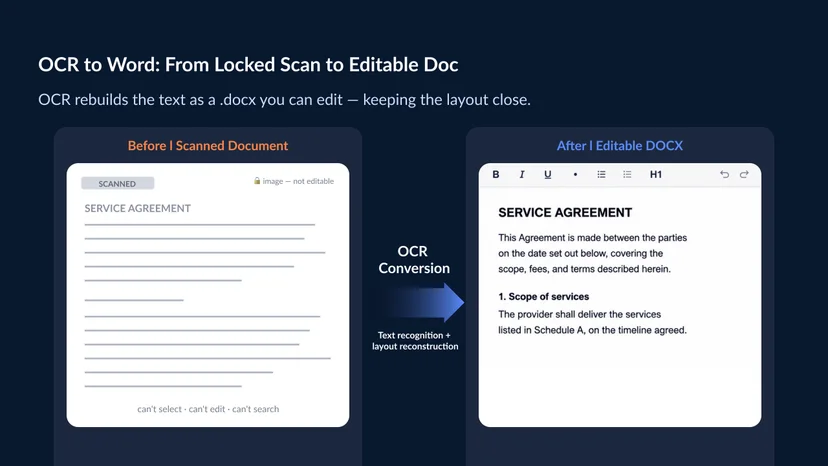This screenshot has height=466, width=828.
Task: Toggle bold formatting in the DOCX toolbar
Action: pos(496,174)
